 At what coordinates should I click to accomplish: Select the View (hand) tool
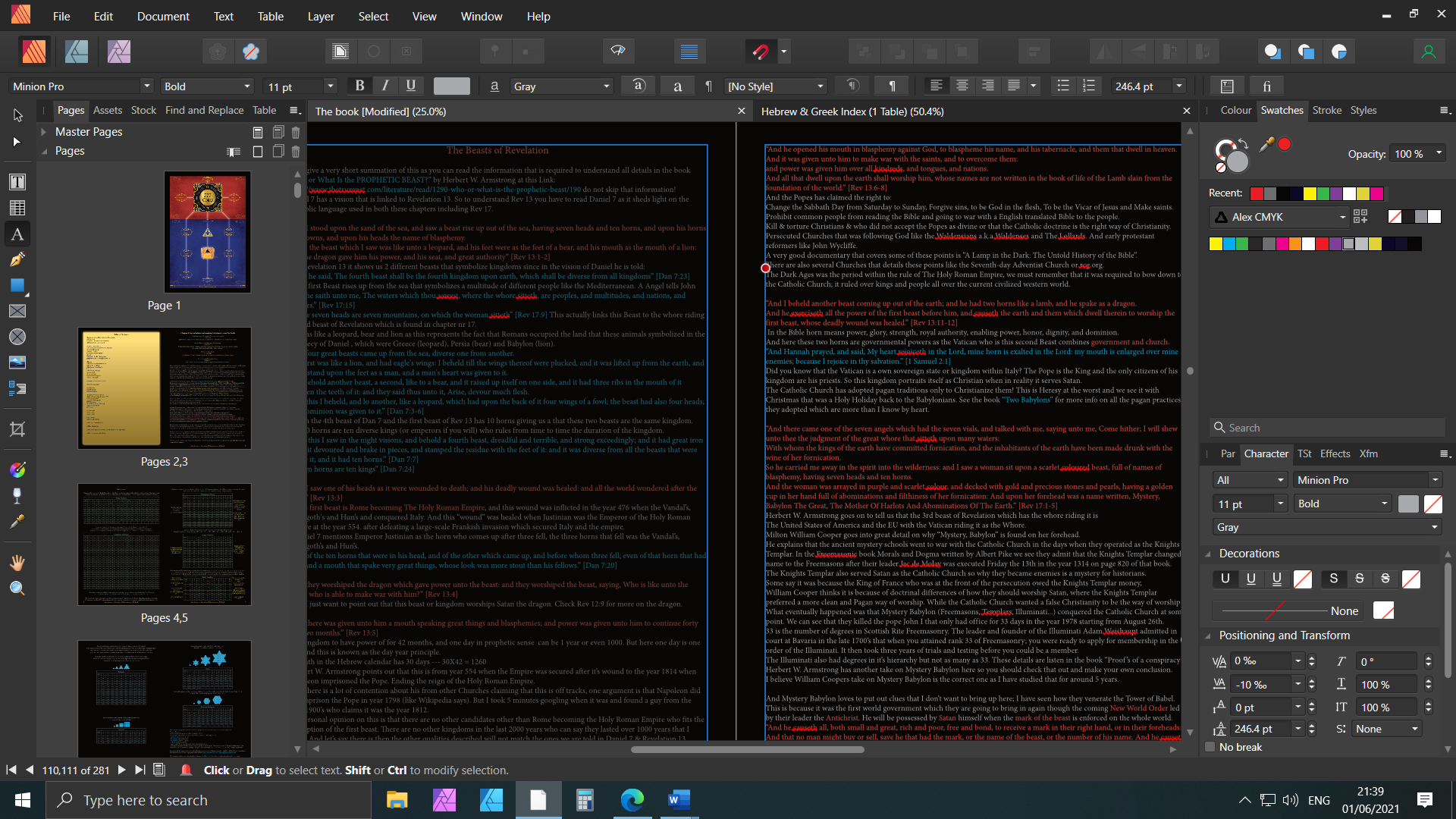[17, 563]
